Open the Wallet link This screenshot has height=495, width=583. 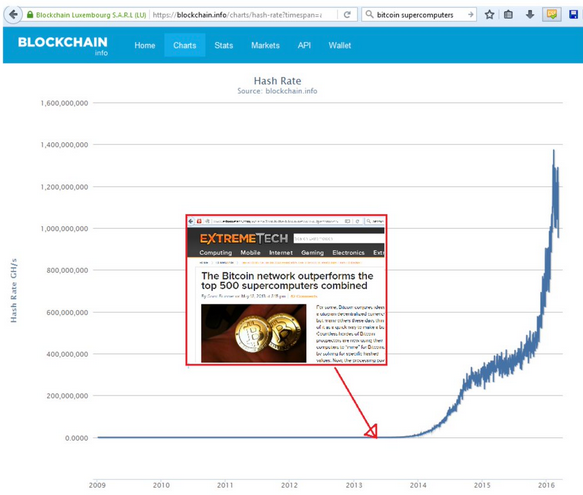click(x=339, y=45)
